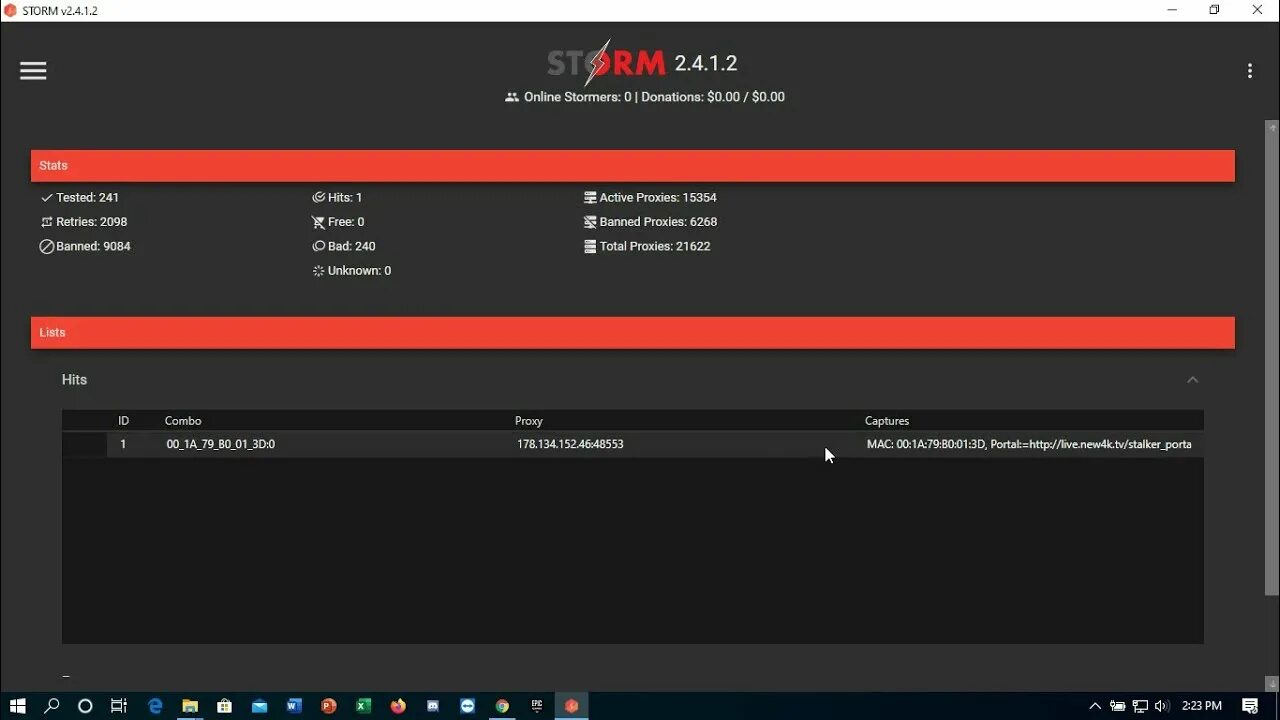Open TeamViewer from the taskbar
Viewport: 1280px width, 720px height.
tap(468, 706)
